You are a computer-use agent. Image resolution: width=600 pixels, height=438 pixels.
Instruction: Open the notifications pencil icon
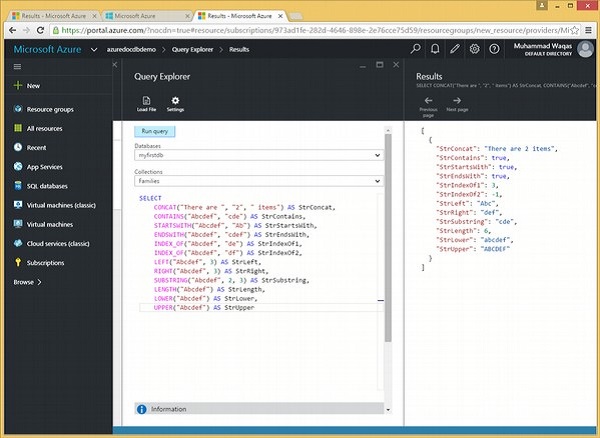tap(455, 48)
